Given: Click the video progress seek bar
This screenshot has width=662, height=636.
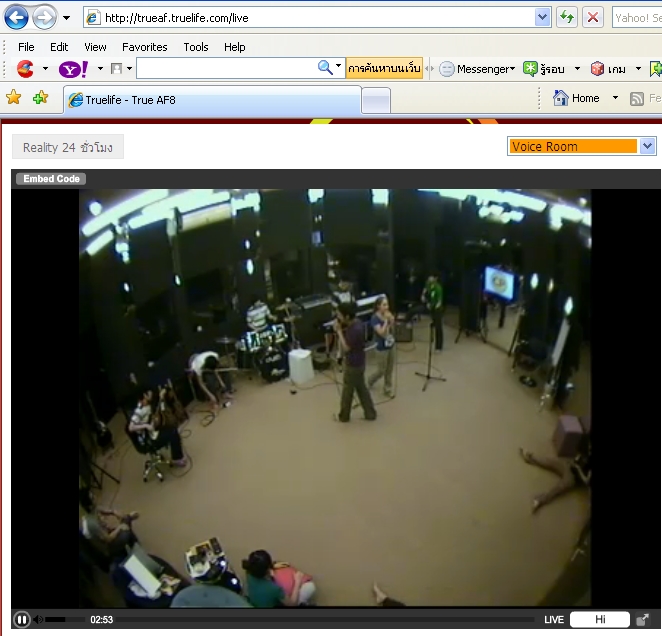Looking at the screenshot, I should 326,620.
